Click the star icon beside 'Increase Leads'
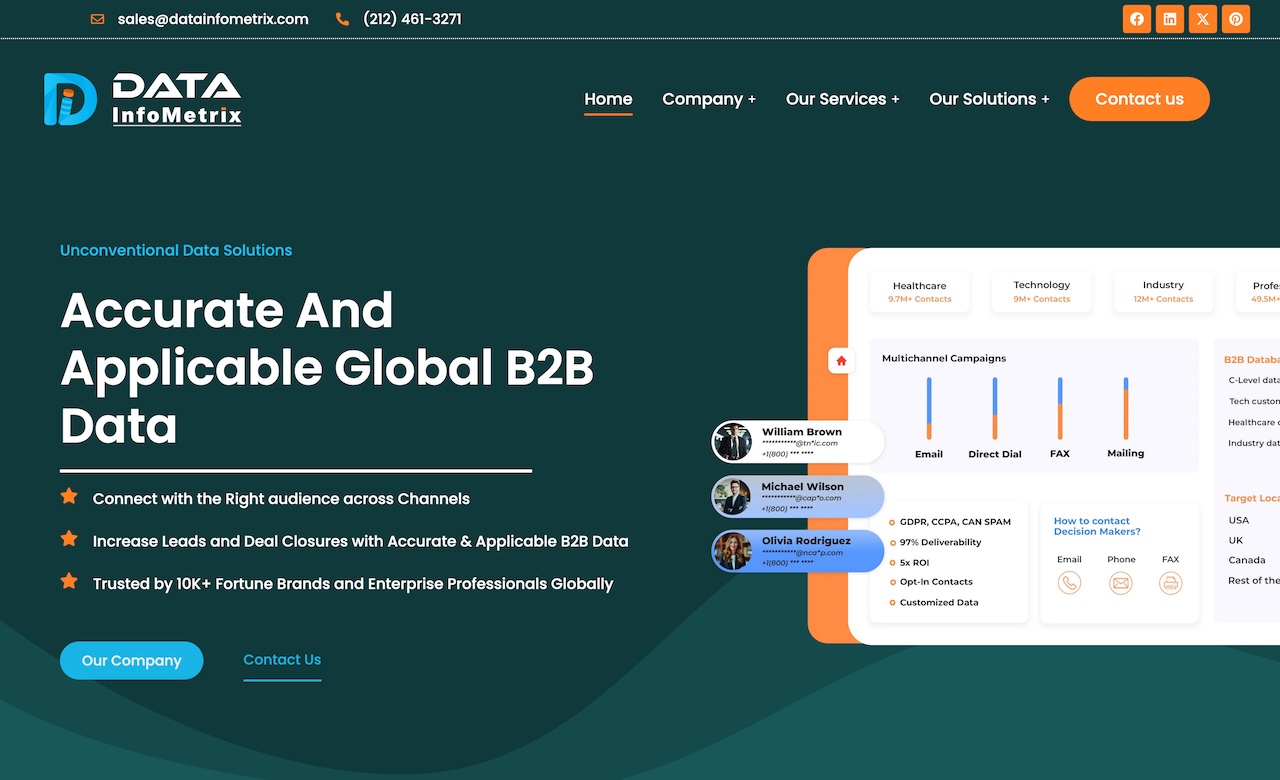Viewport: 1280px width, 780px height. coord(69,539)
